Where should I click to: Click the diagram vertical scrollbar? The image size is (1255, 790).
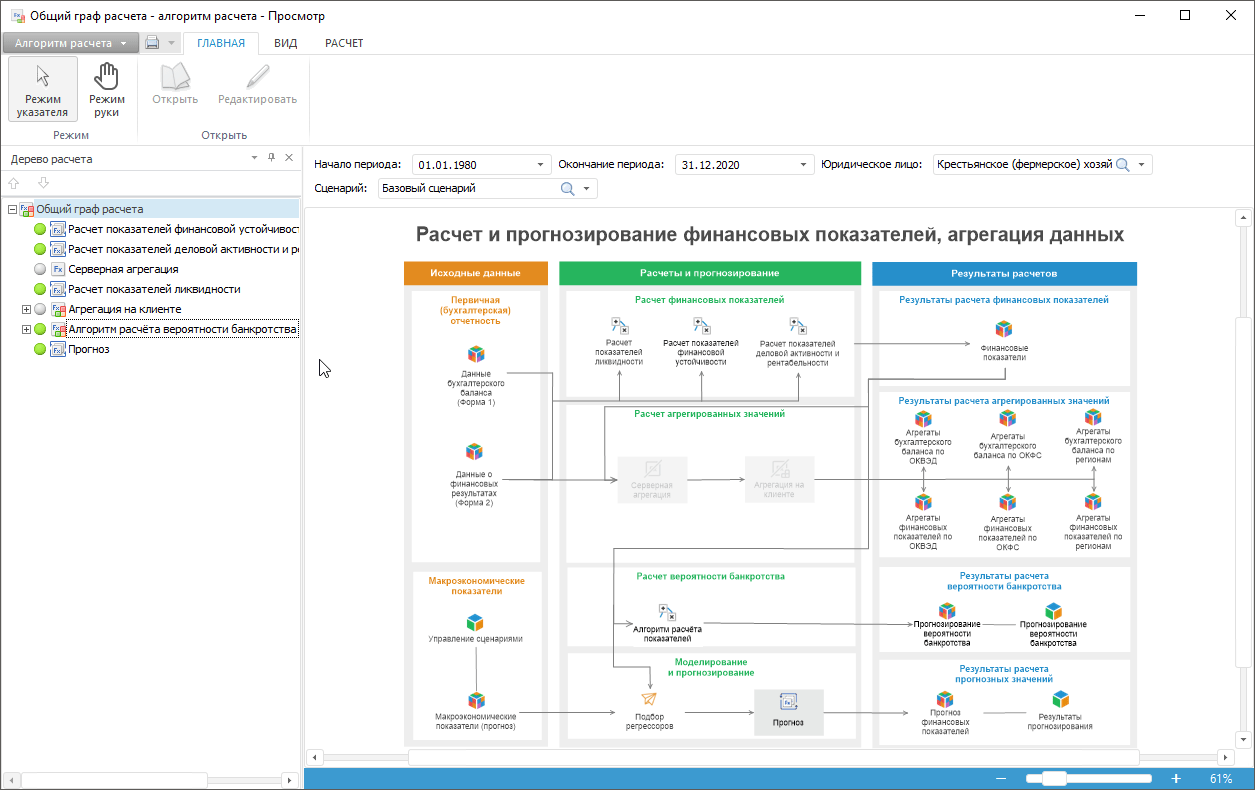(x=1242, y=492)
